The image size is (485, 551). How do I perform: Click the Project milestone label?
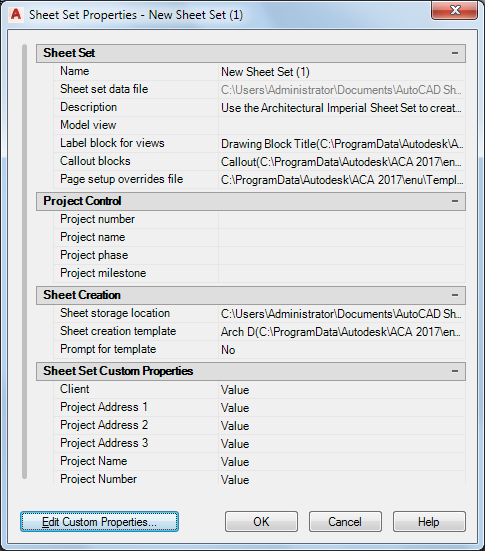(103, 273)
